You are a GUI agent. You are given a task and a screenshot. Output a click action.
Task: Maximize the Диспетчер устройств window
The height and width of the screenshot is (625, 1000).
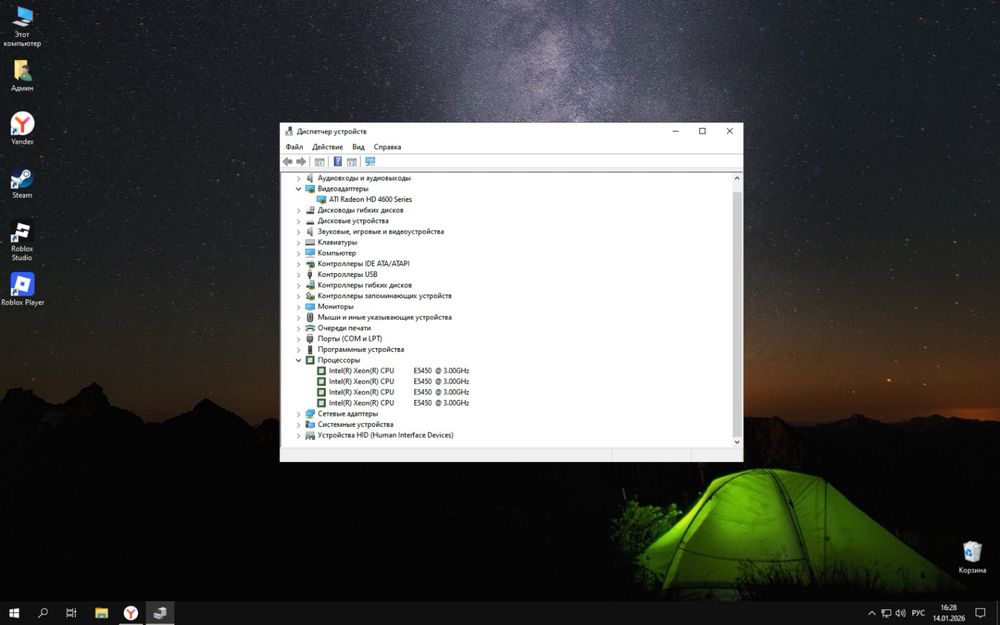click(702, 131)
